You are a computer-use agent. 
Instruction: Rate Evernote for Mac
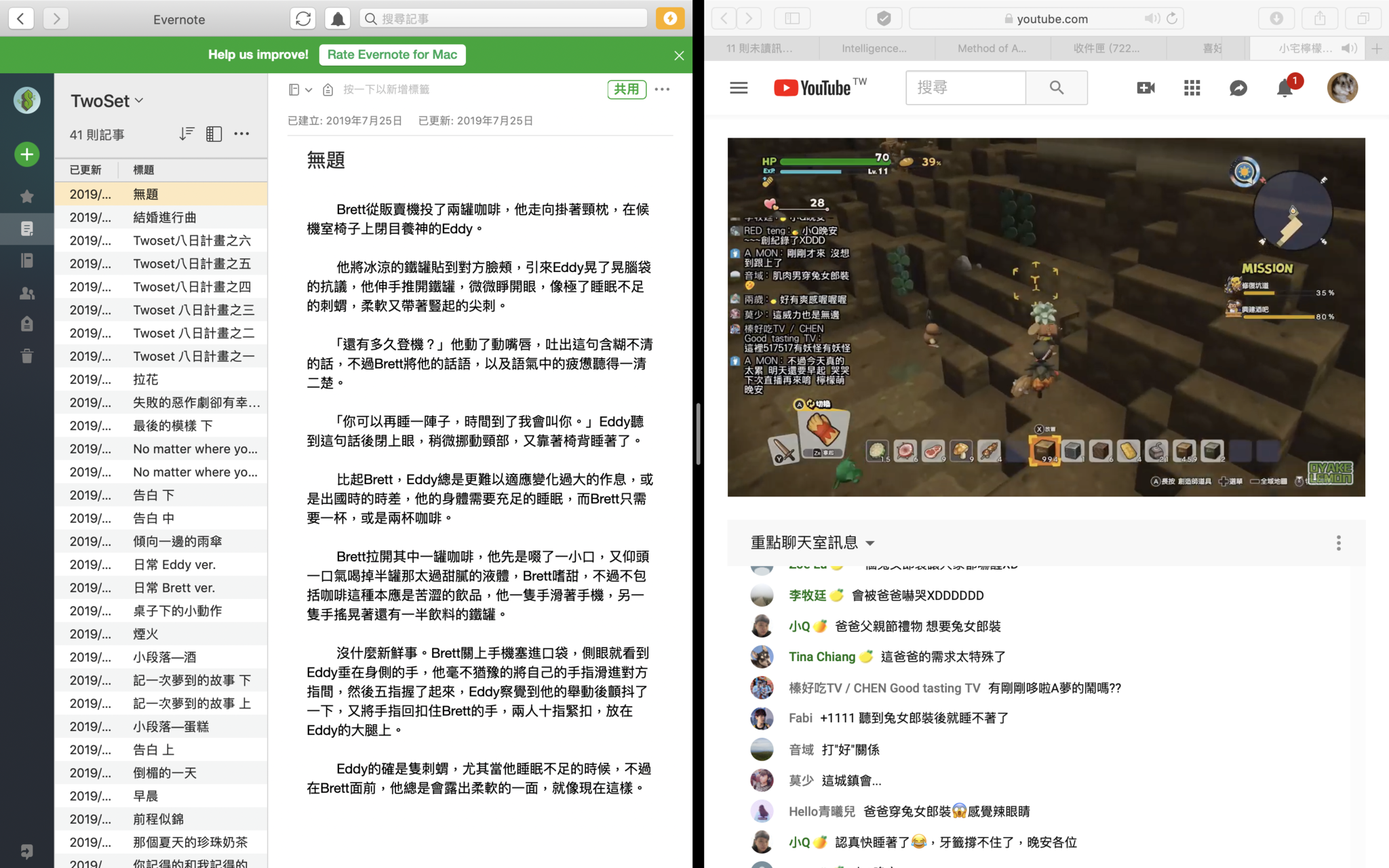392,55
